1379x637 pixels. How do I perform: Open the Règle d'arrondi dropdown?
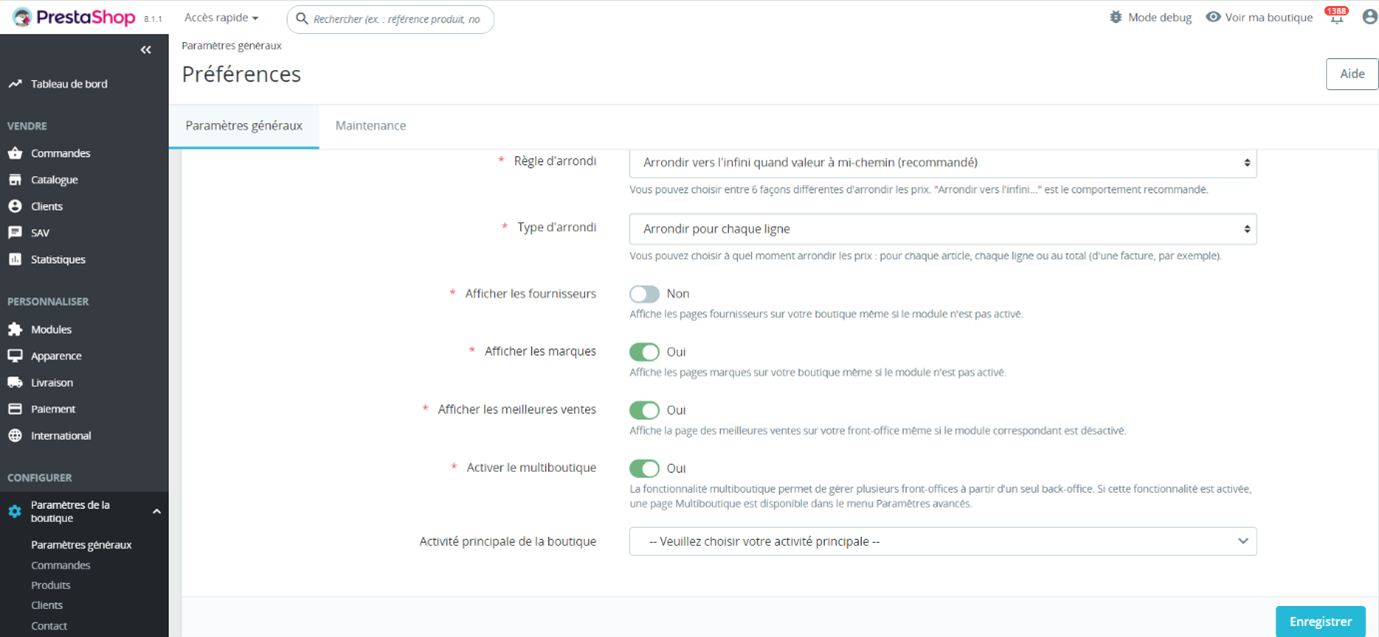(942, 162)
